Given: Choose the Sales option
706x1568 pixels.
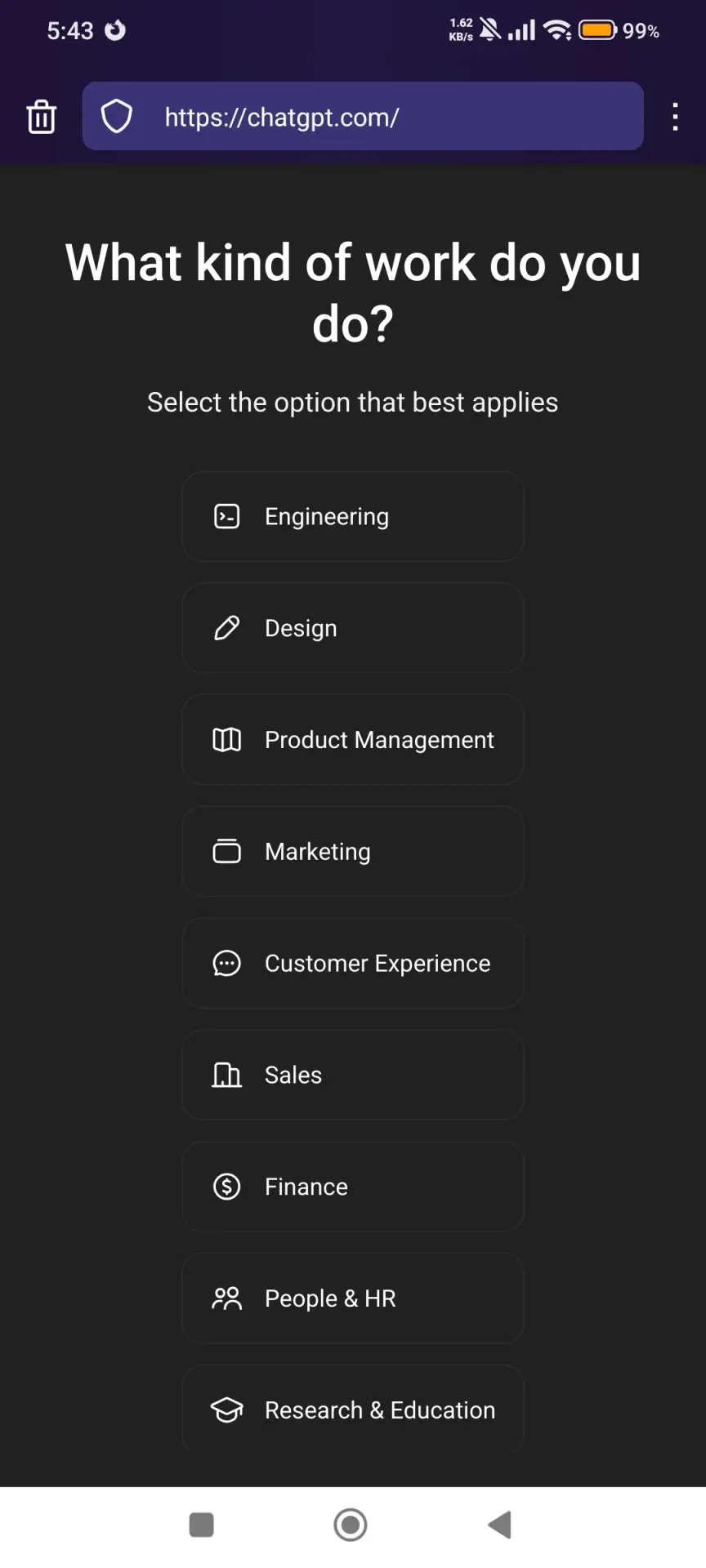Looking at the screenshot, I should tap(352, 1075).
